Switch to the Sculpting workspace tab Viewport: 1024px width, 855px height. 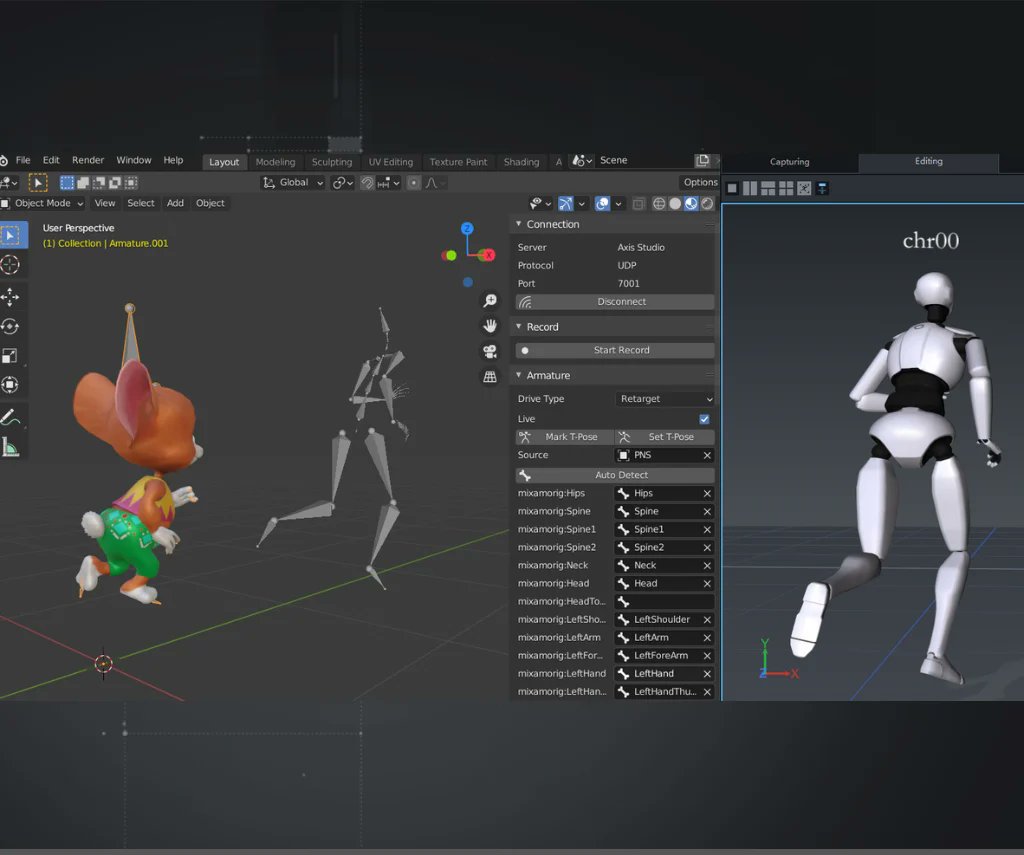(x=332, y=162)
